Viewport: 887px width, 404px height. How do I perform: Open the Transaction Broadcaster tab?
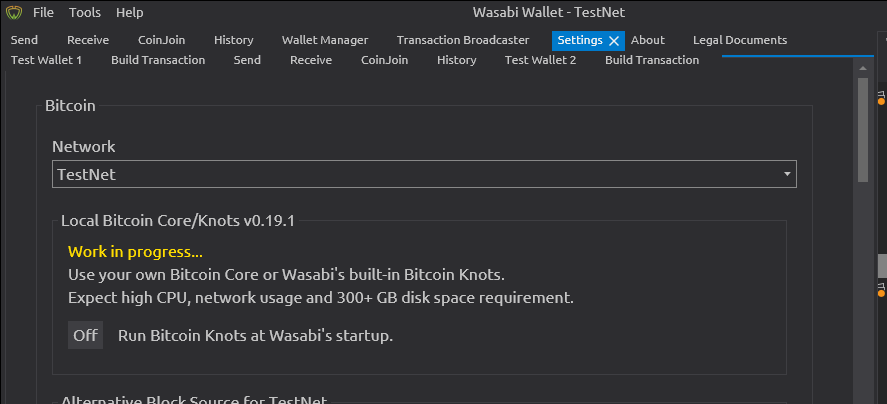463,40
